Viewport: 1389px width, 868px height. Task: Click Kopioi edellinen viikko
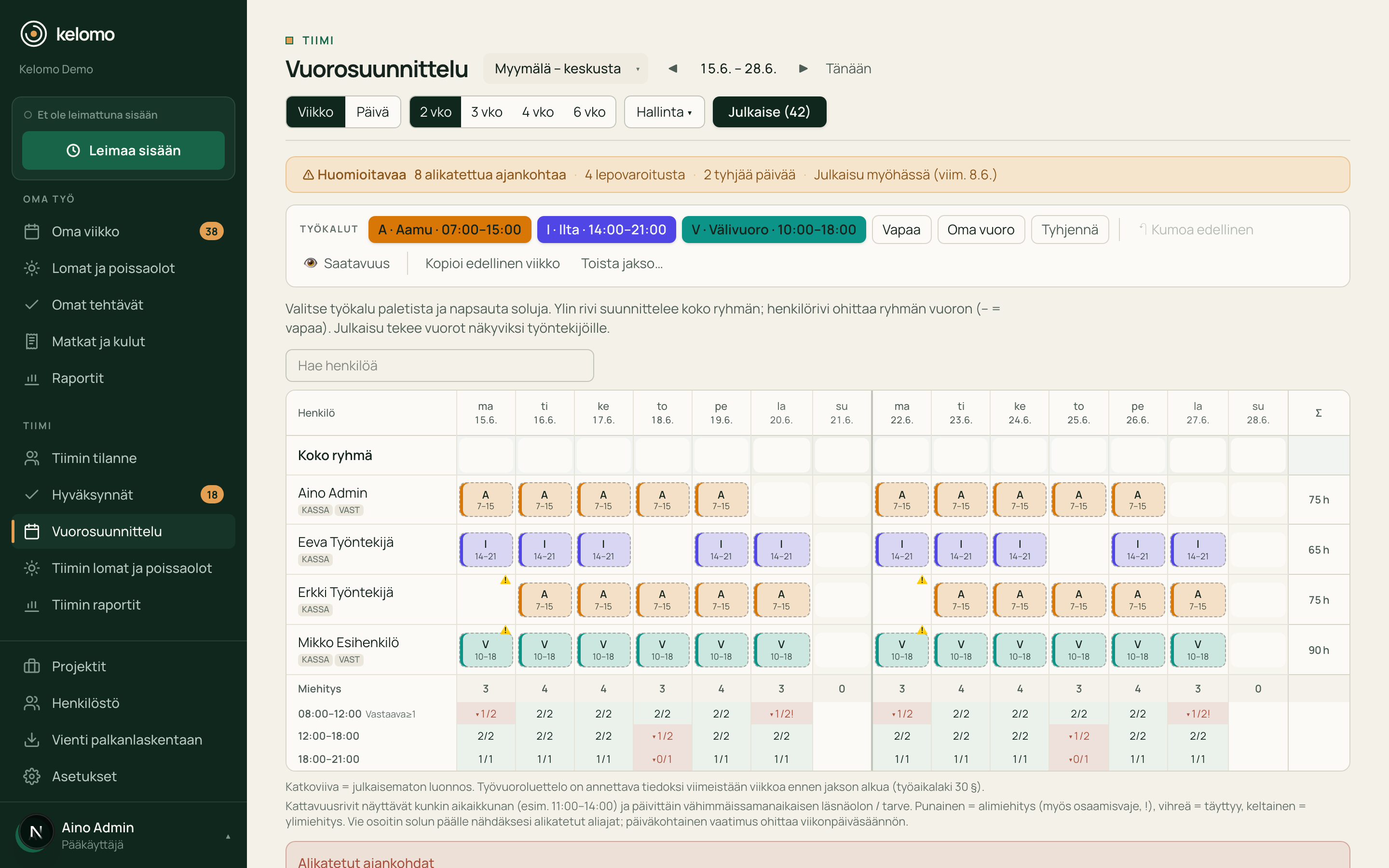pyautogui.click(x=492, y=263)
